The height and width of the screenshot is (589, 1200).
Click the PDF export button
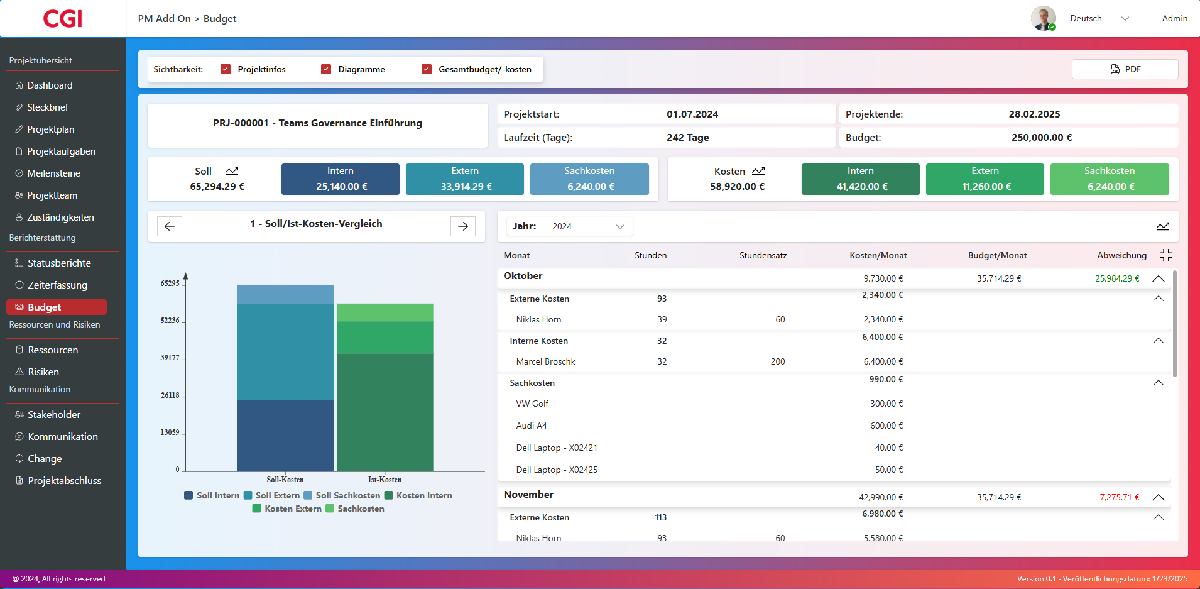(x=1125, y=69)
